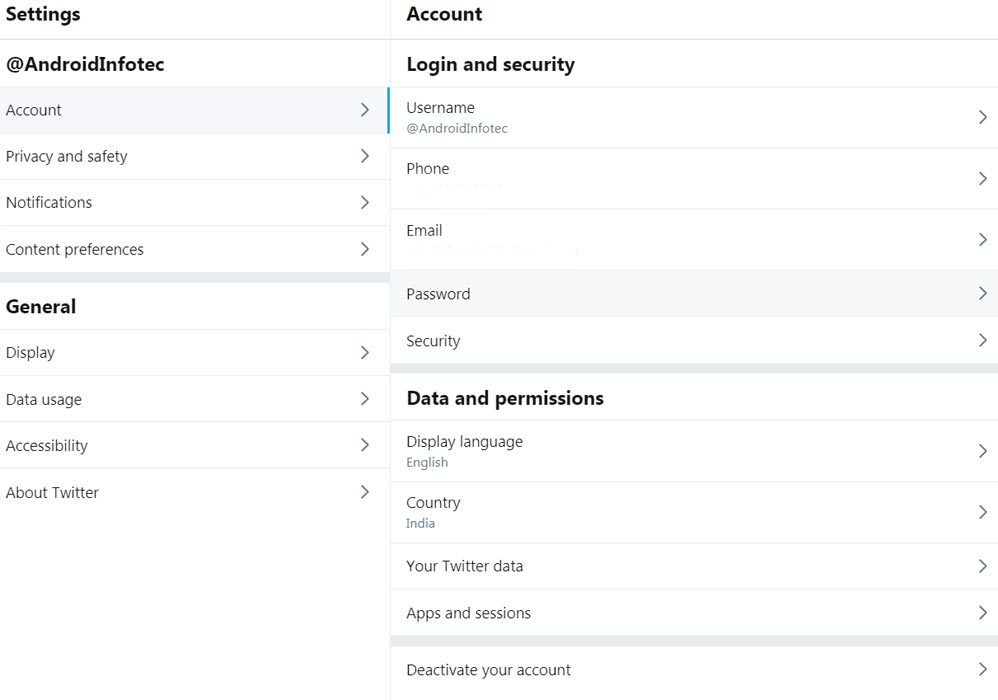Open Your Twitter data

point(694,566)
